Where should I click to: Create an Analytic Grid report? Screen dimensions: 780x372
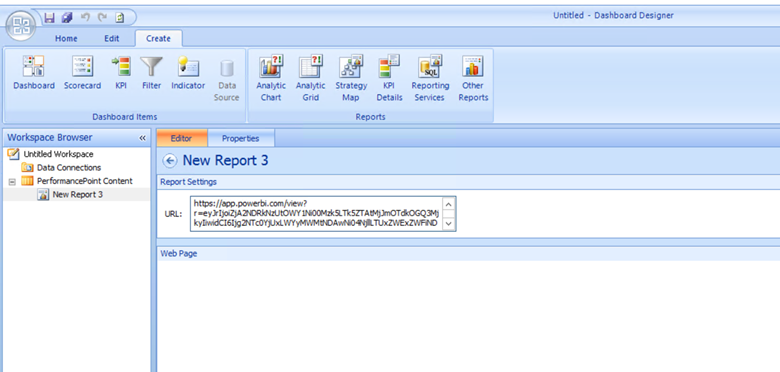(x=310, y=79)
